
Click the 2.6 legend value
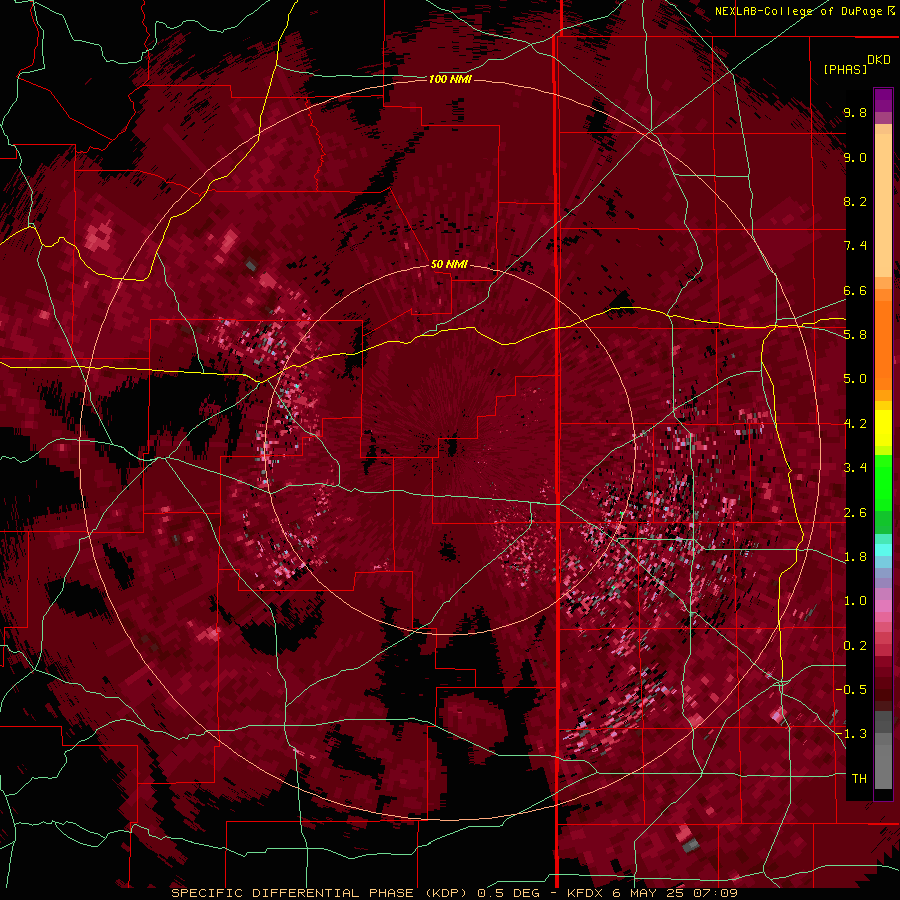(x=855, y=513)
